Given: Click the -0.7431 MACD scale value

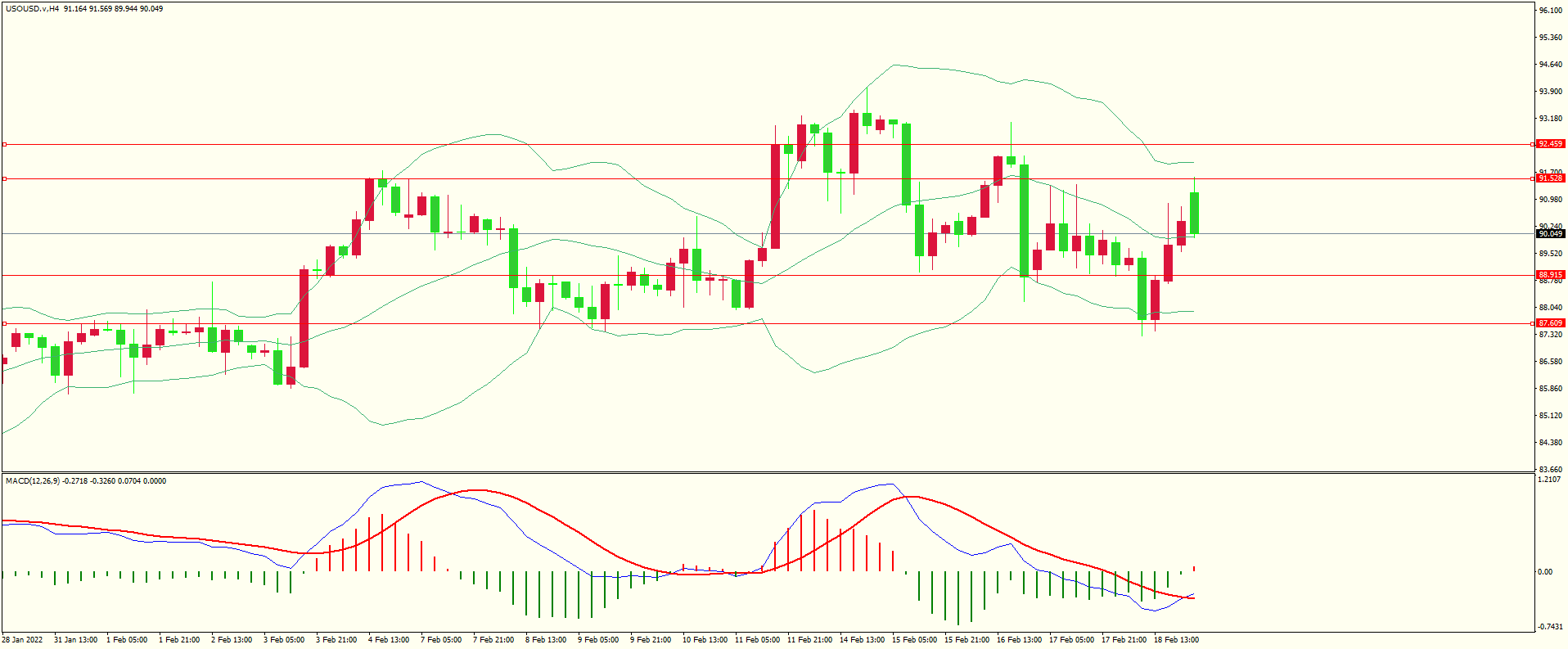Looking at the screenshot, I should pyautogui.click(x=1550, y=627).
